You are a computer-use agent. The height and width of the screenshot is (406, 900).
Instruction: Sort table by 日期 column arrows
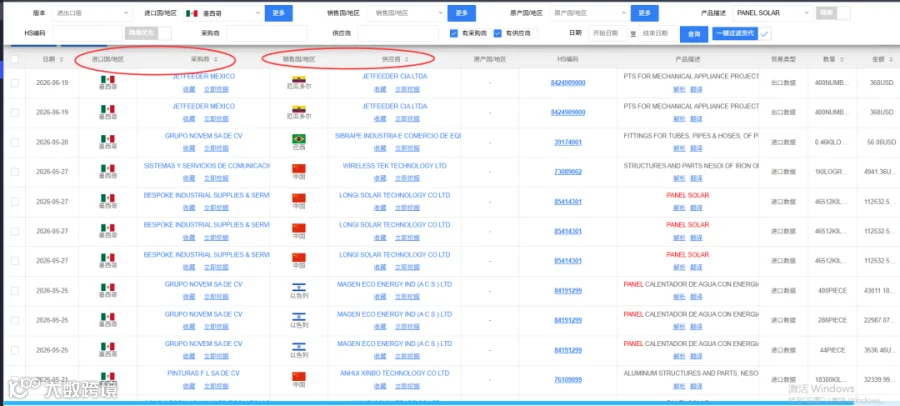60,59
